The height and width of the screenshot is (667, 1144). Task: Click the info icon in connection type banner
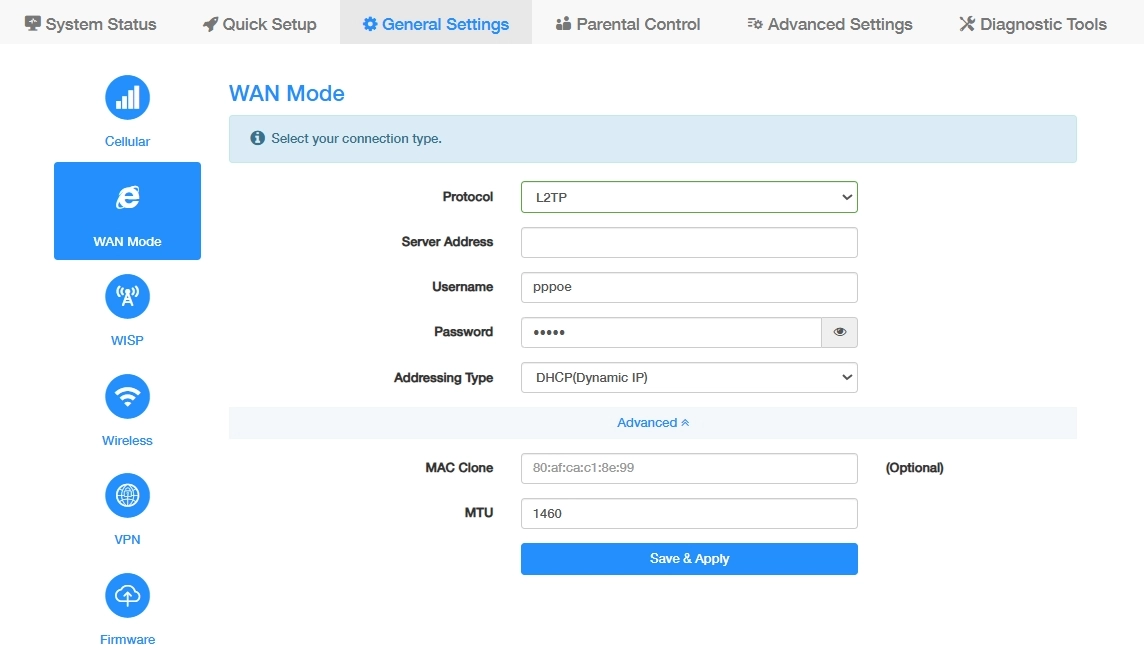[258, 139]
